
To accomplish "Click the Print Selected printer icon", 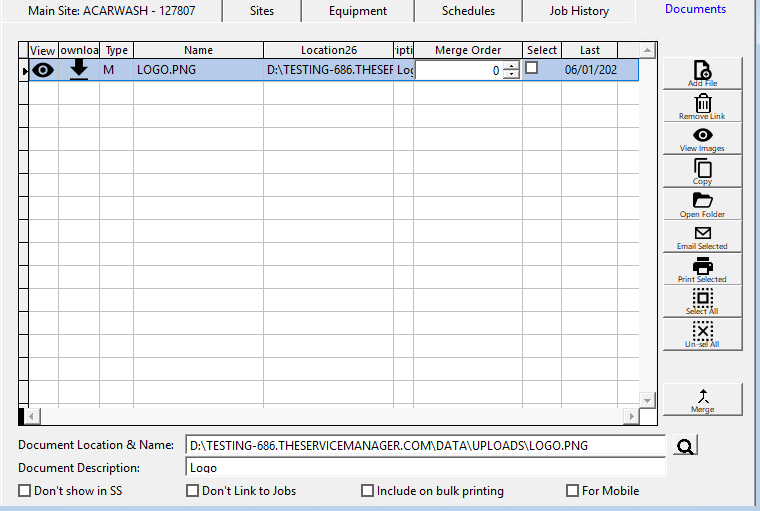I will [x=702, y=269].
